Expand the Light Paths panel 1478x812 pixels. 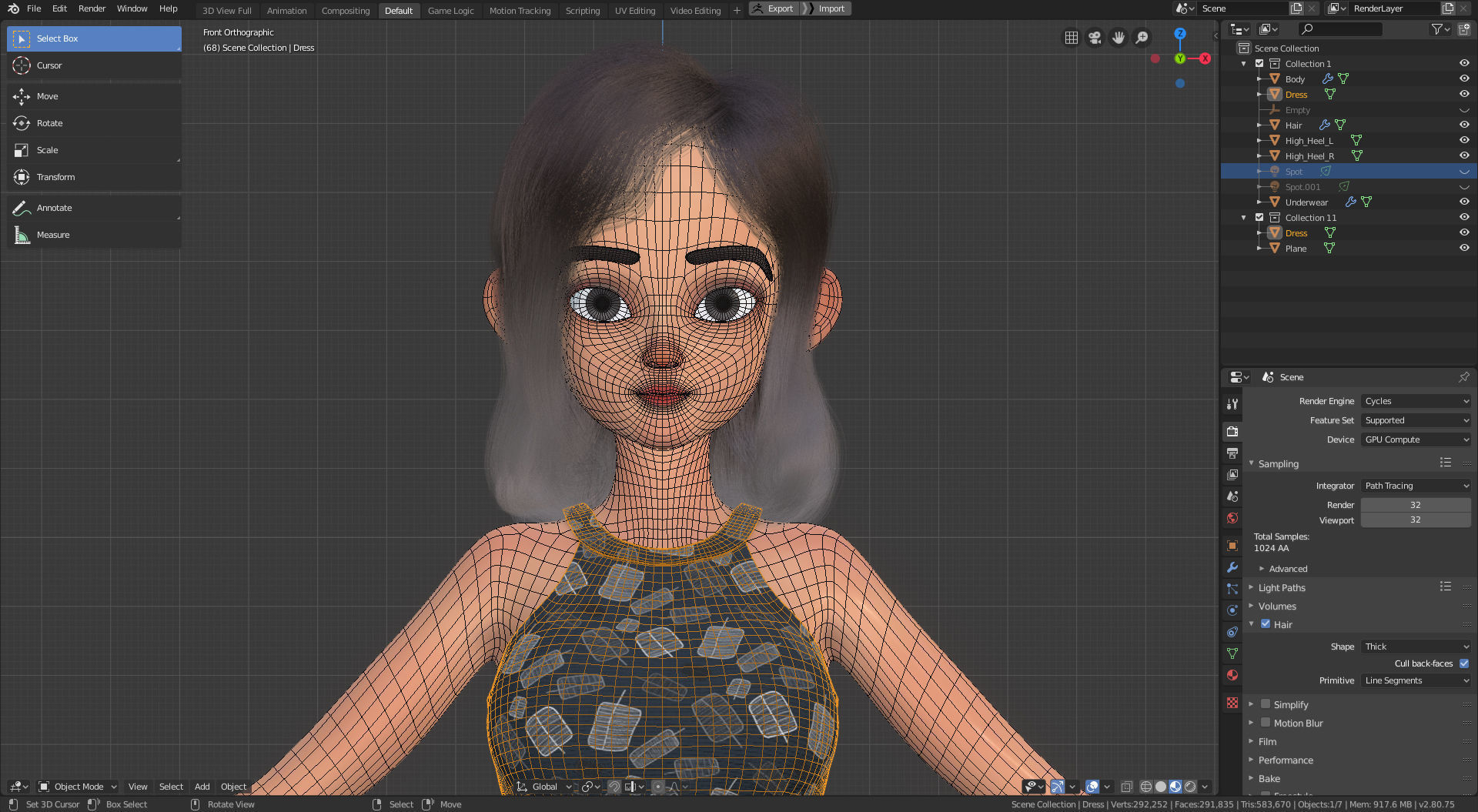click(x=1282, y=587)
